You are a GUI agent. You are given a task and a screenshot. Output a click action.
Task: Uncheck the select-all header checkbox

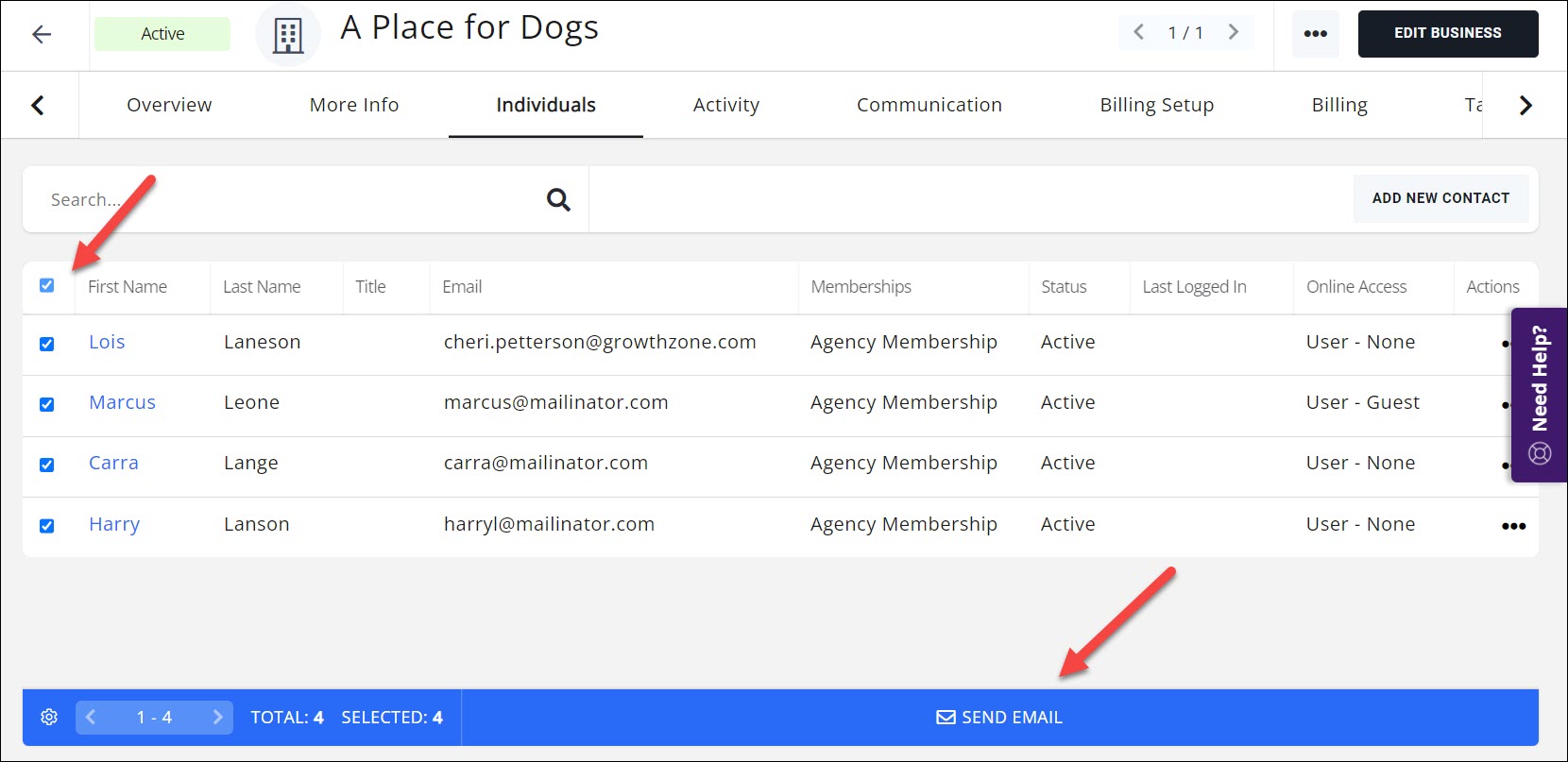point(47,285)
